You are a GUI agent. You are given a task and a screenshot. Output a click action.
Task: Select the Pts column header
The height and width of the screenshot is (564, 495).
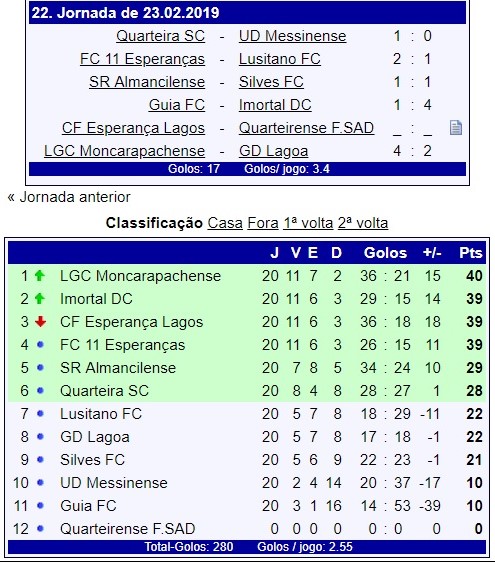tap(471, 253)
